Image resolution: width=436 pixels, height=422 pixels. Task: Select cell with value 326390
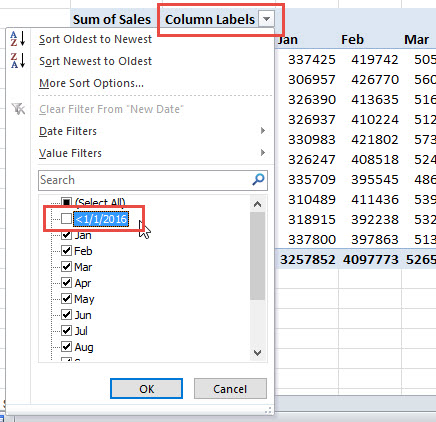pos(312,100)
